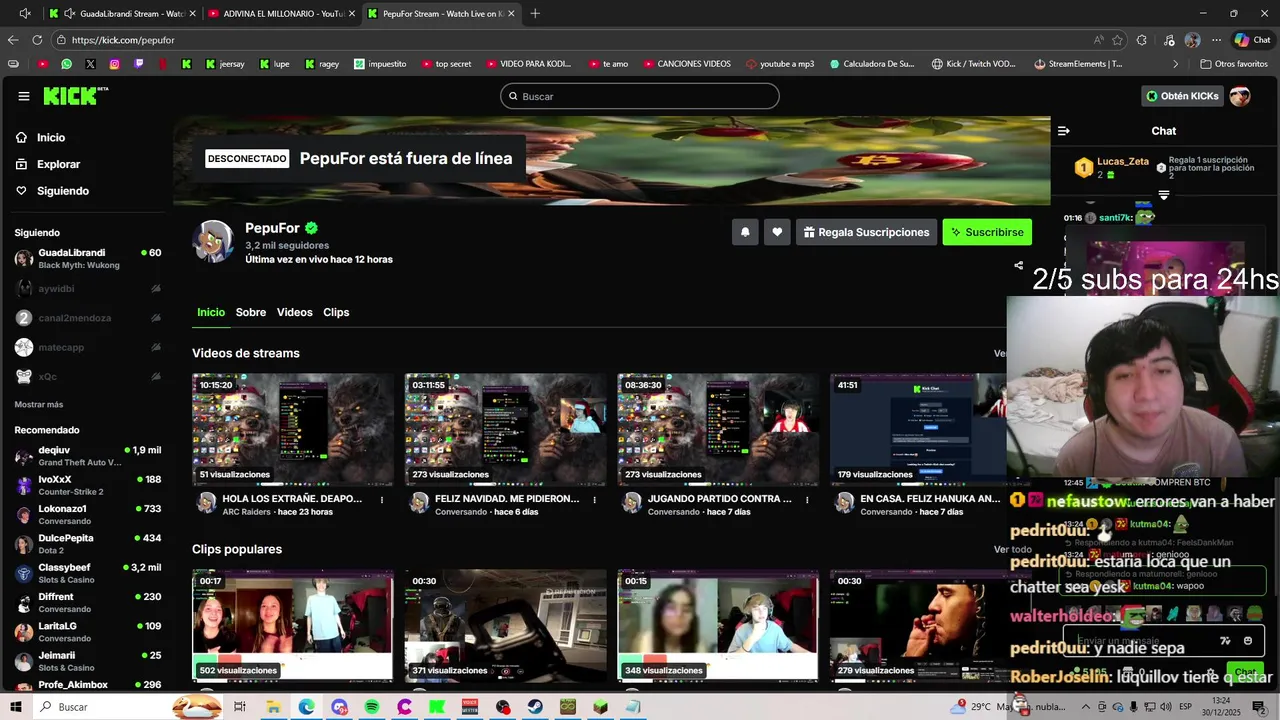1280x720 pixels.
Task: Switch to ADIVINA EL MILLONARIO YouTube tab
Action: click(281, 13)
